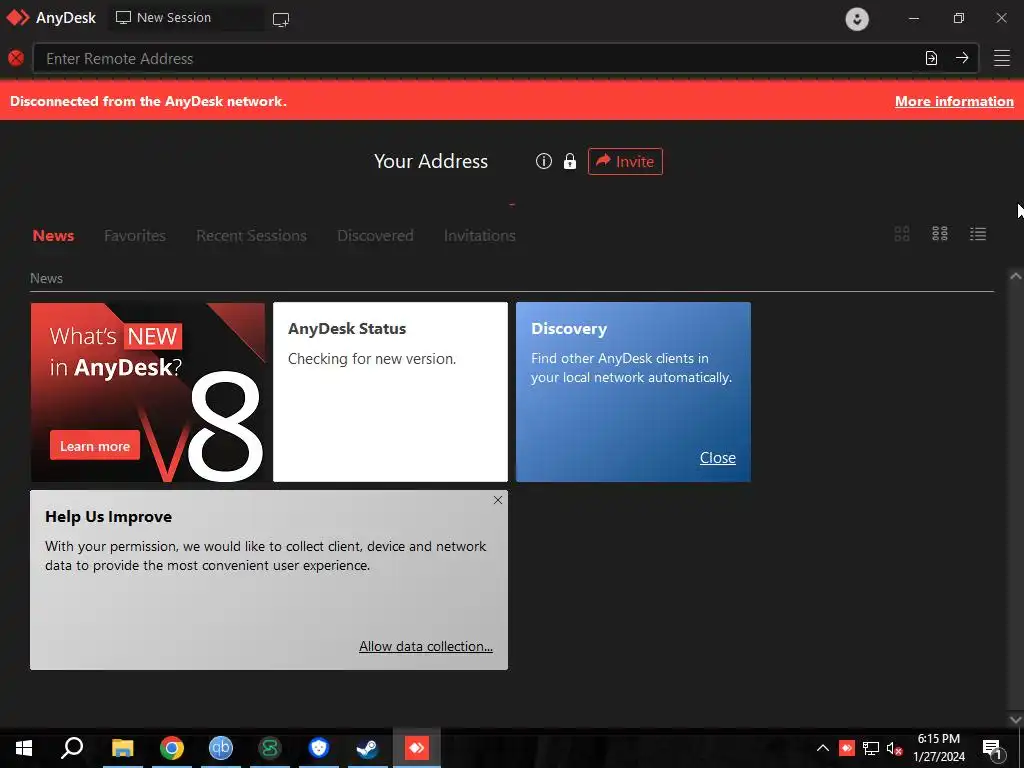Select the News tab
This screenshot has width=1024, height=768.
(54, 236)
